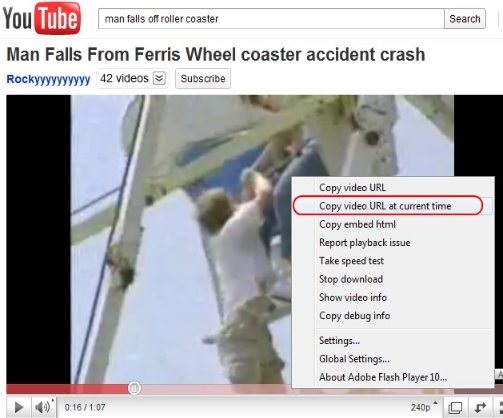503x418 pixels.
Task: Click the Search button
Action: pos(465,19)
